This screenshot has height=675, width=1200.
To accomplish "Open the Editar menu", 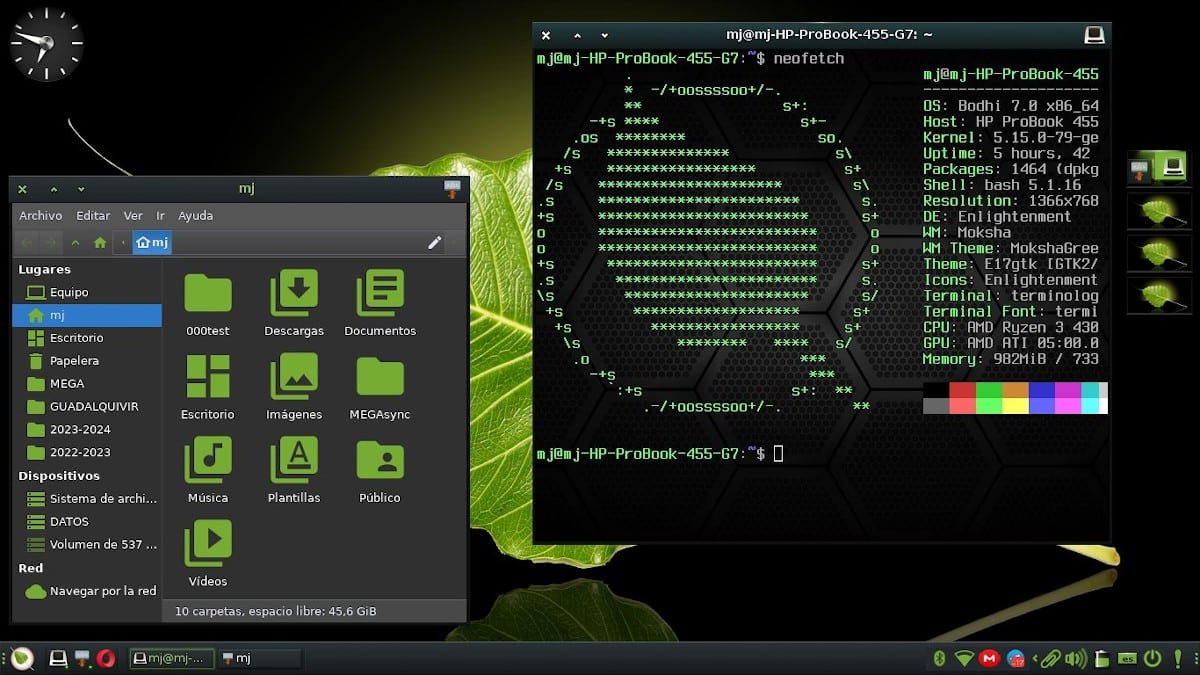I will pos(93,215).
